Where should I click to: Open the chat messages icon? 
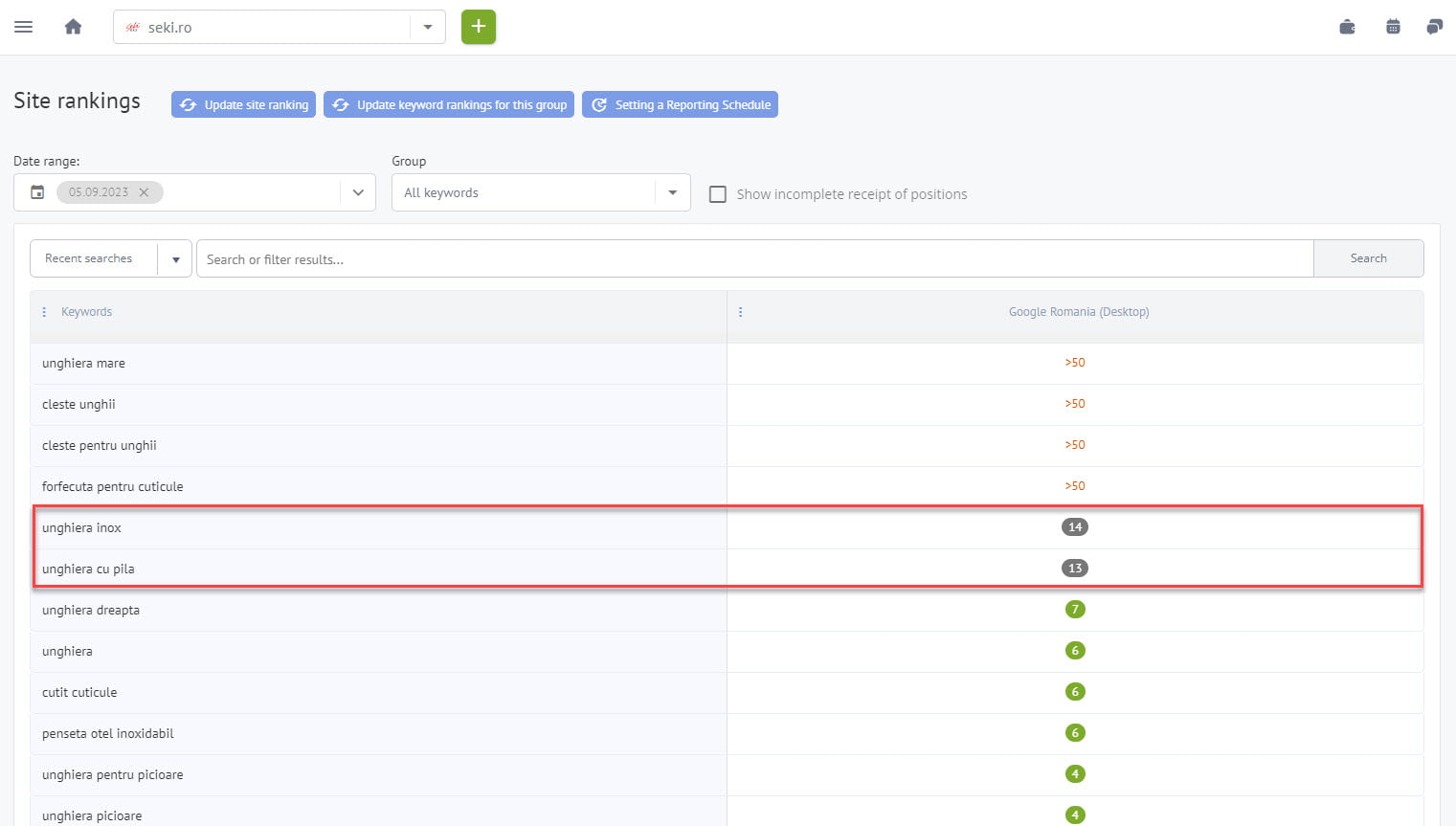click(1433, 27)
